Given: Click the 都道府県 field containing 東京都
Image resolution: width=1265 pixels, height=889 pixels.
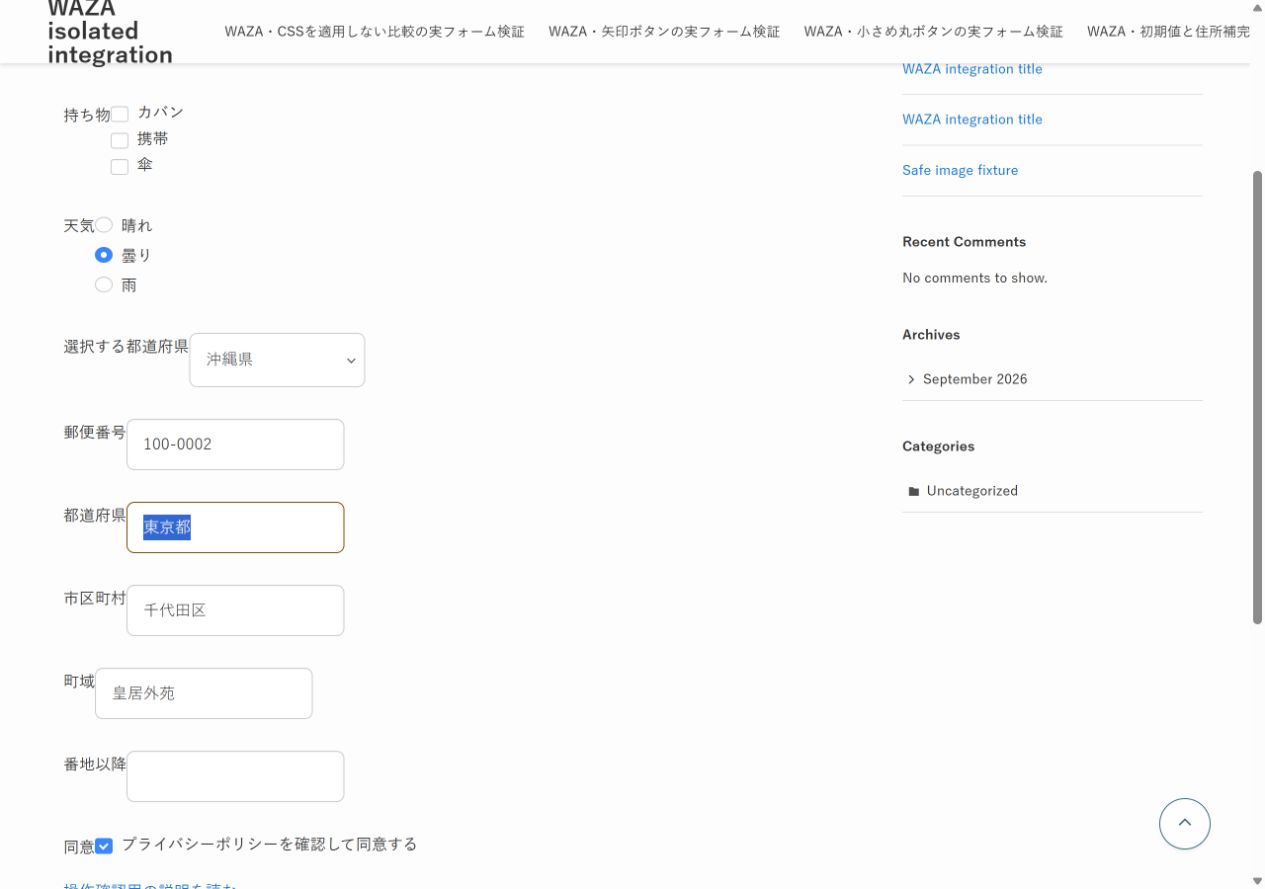Looking at the screenshot, I should point(235,527).
